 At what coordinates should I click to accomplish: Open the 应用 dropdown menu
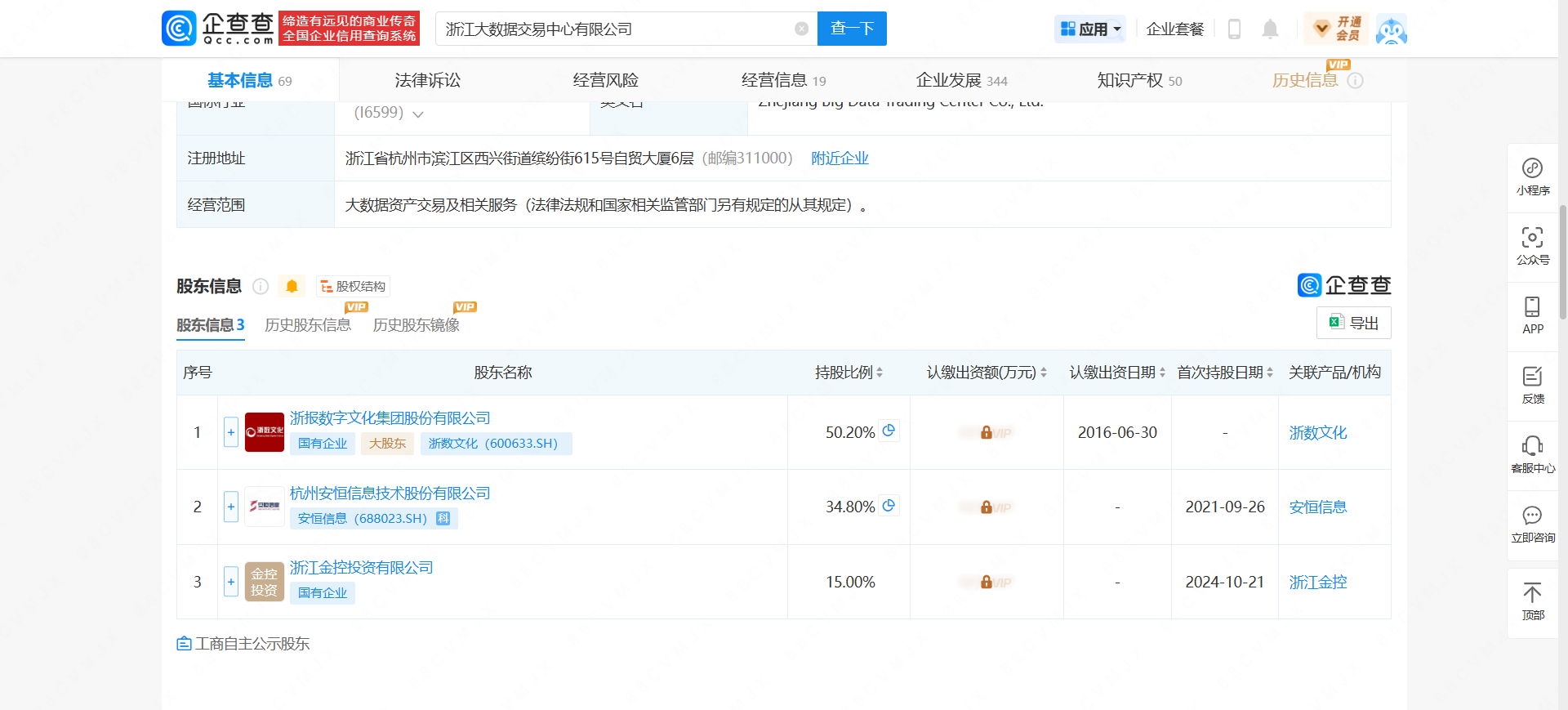[1090, 29]
